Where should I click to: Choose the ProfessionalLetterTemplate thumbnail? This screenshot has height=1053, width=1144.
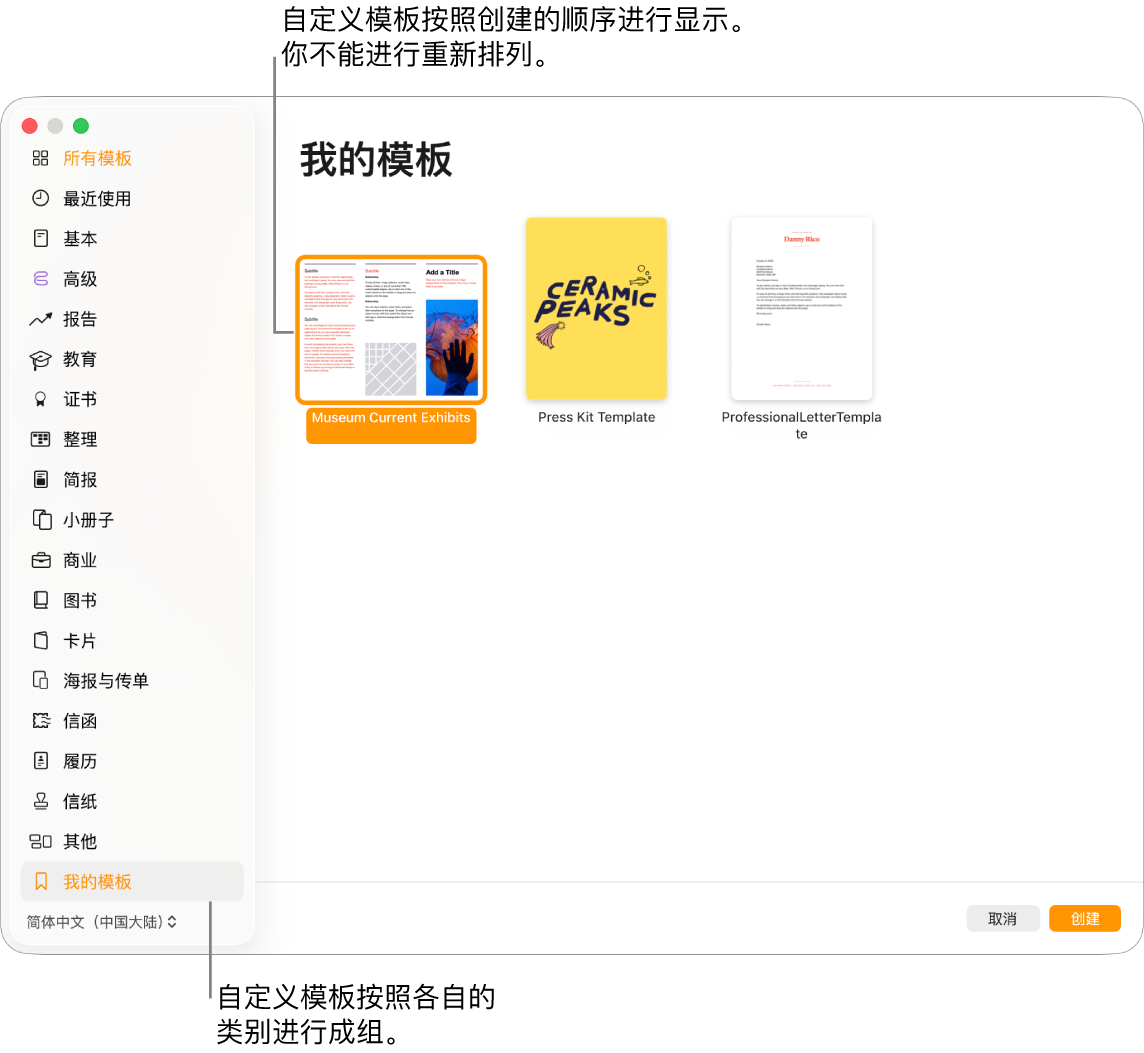pyautogui.click(x=801, y=308)
